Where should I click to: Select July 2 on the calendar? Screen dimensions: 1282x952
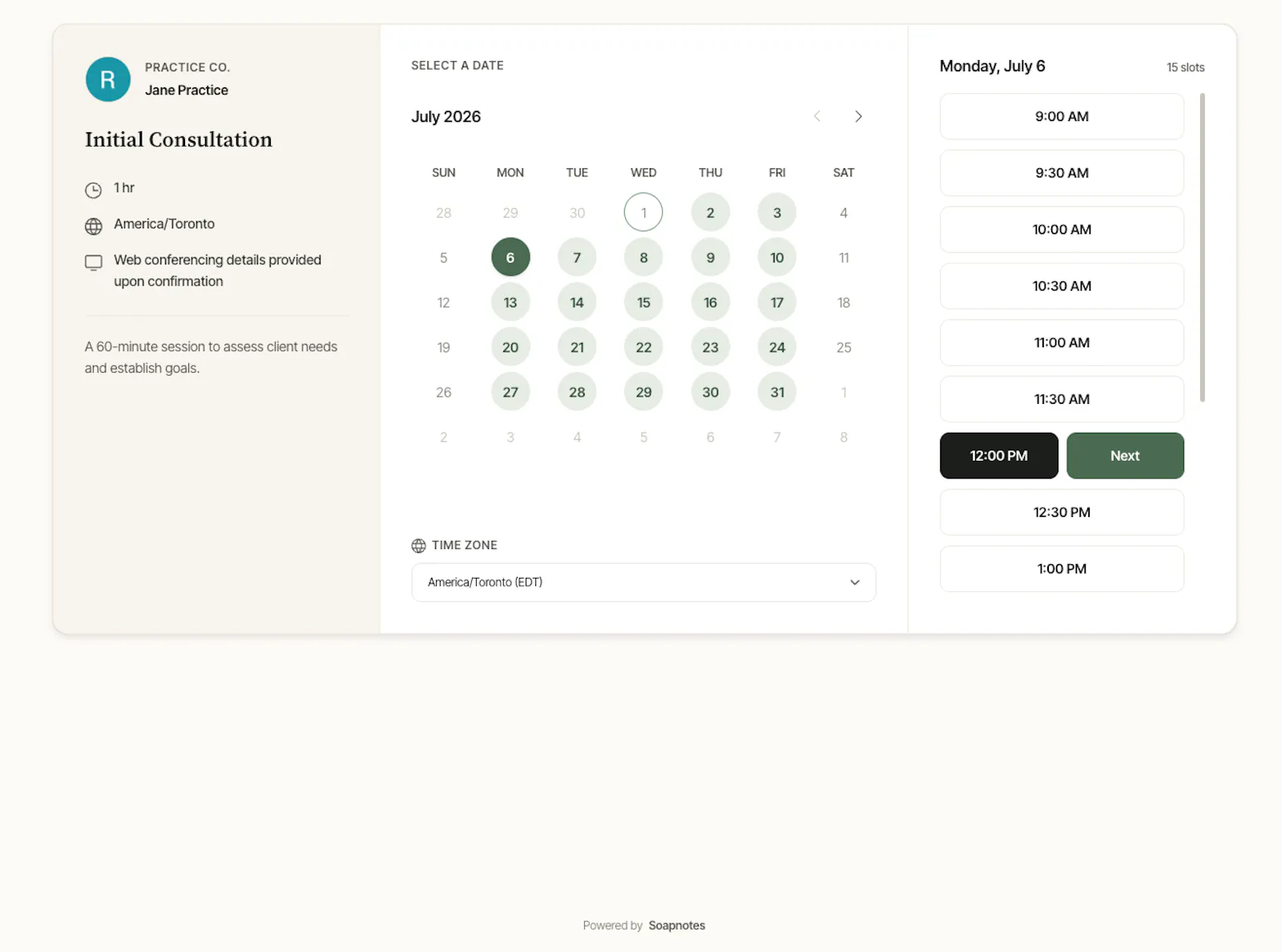[x=710, y=212]
